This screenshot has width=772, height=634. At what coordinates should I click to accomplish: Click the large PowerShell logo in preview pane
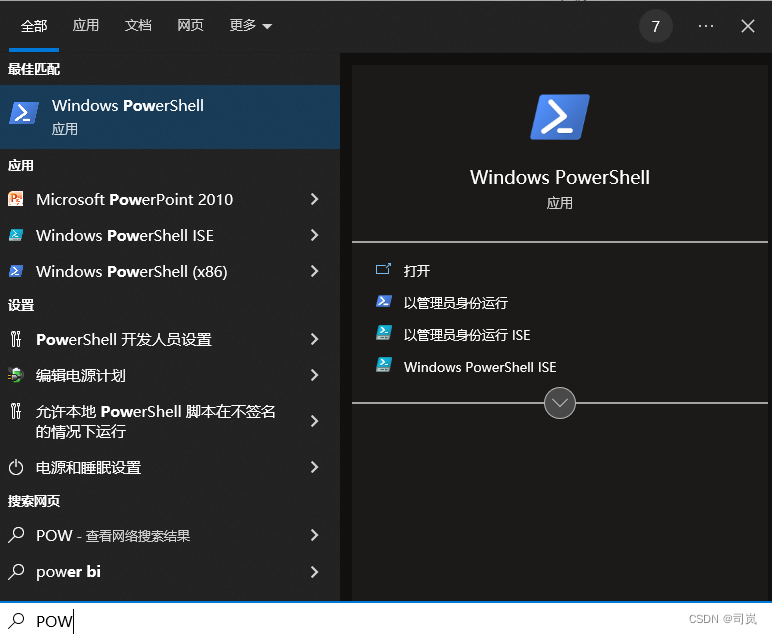560,117
